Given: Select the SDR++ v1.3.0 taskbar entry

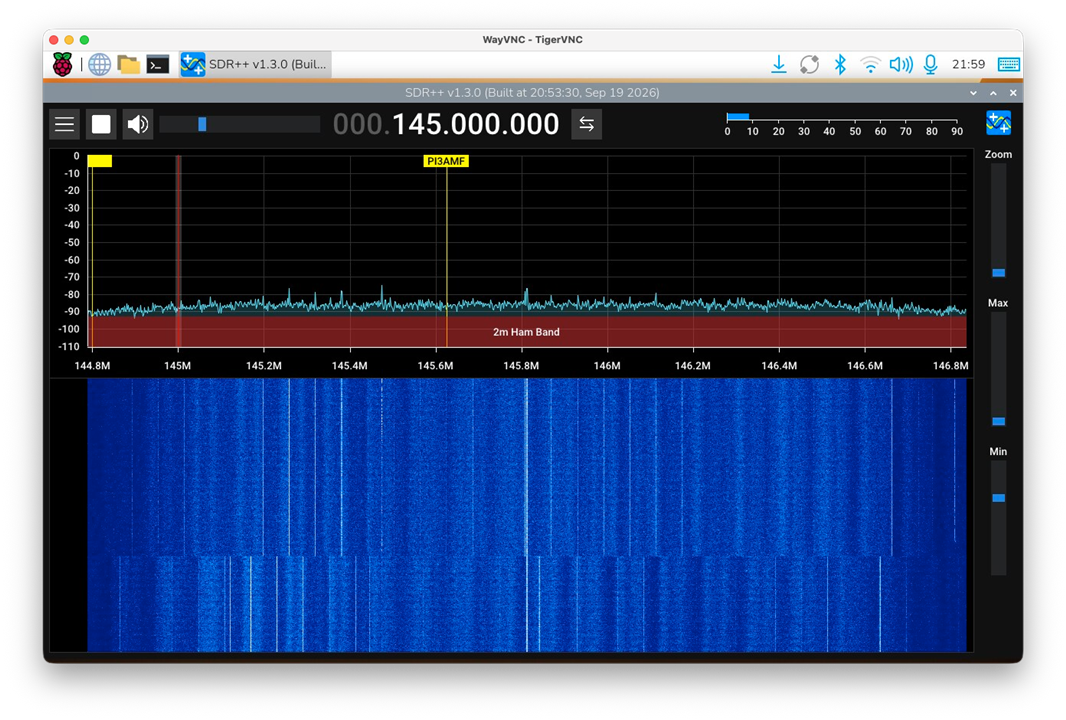Looking at the screenshot, I should pyautogui.click(x=255, y=65).
